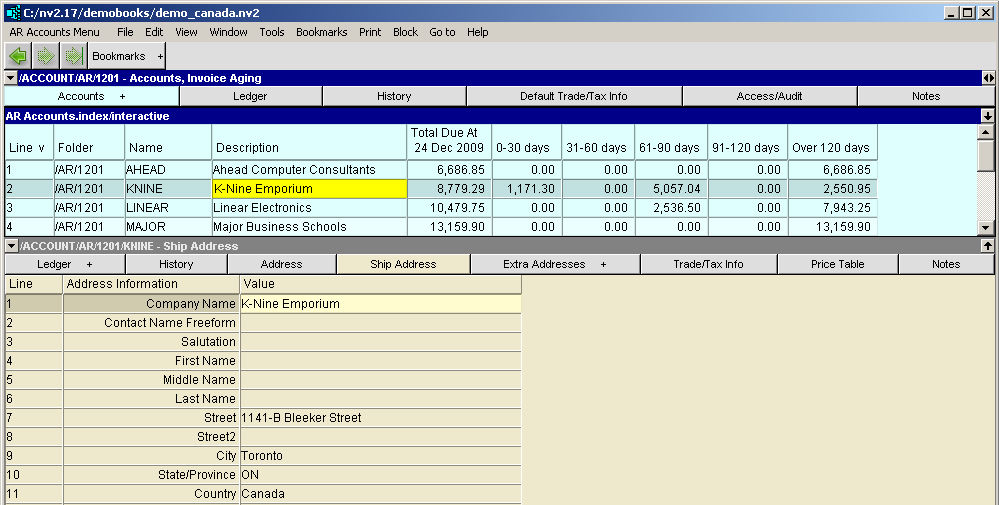Click the Access/Audit tab
Image resolution: width=999 pixels, height=505 pixels.
[769, 96]
